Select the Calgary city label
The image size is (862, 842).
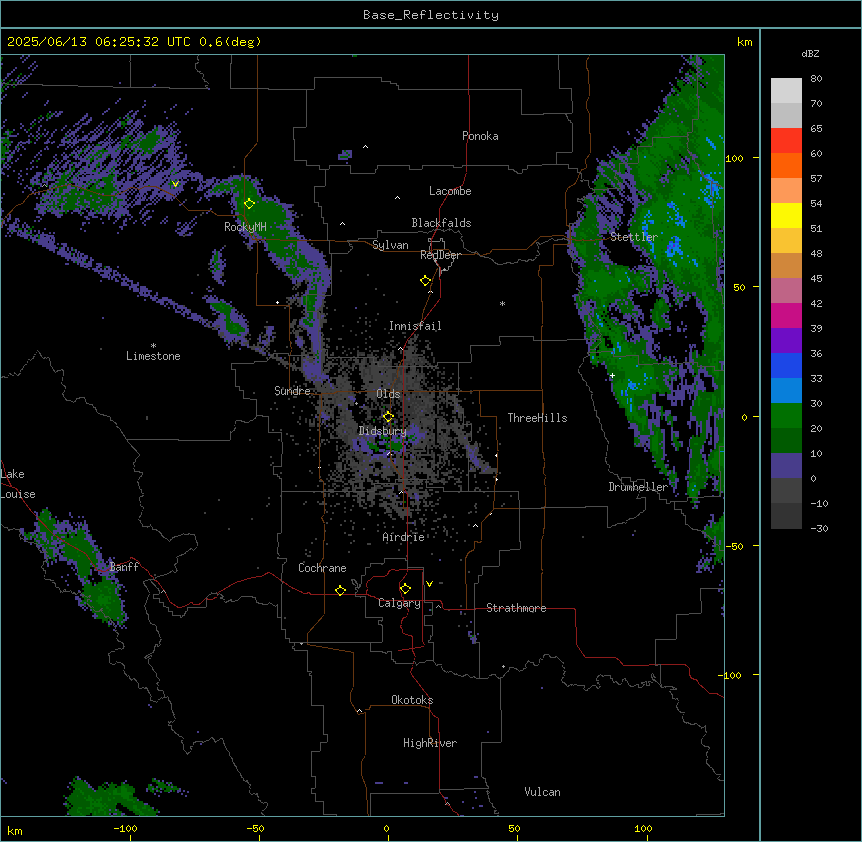tap(399, 603)
